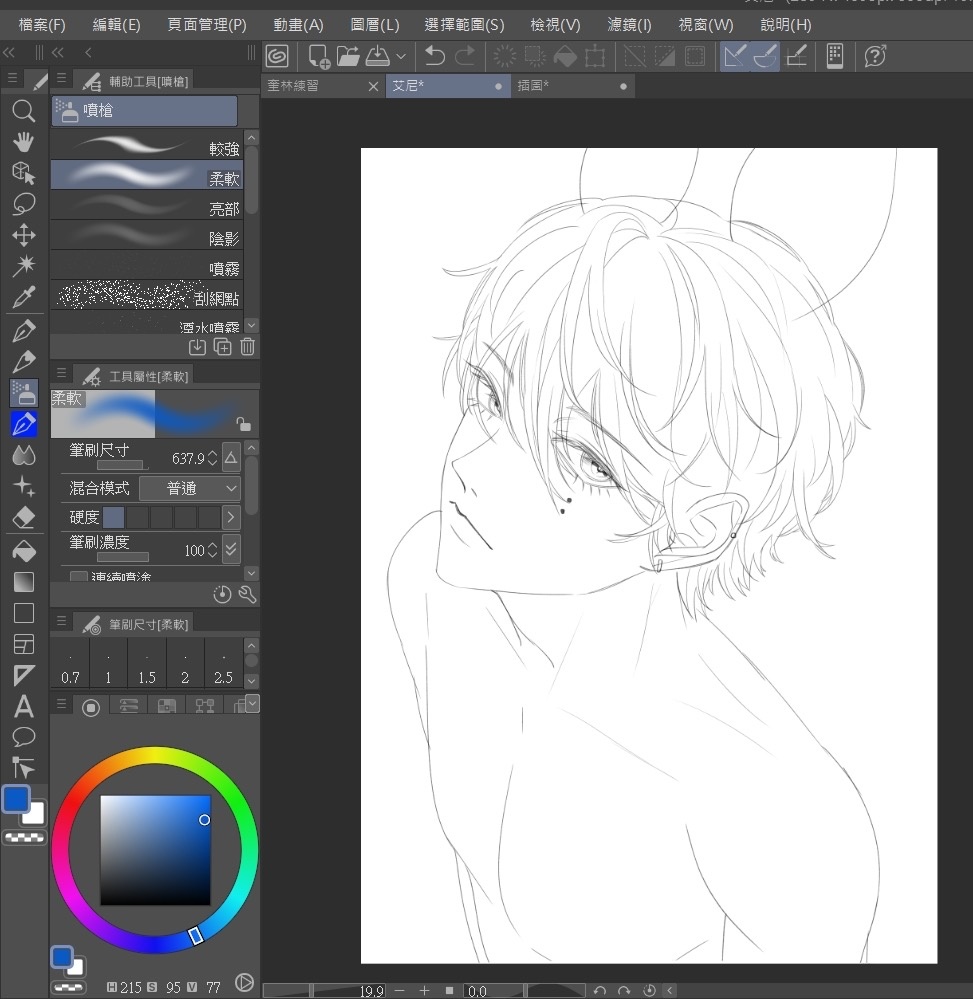The height and width of the screenshot is (999, 973).
Task: Collapse the left panel dock
Action: tap(9, 53)
